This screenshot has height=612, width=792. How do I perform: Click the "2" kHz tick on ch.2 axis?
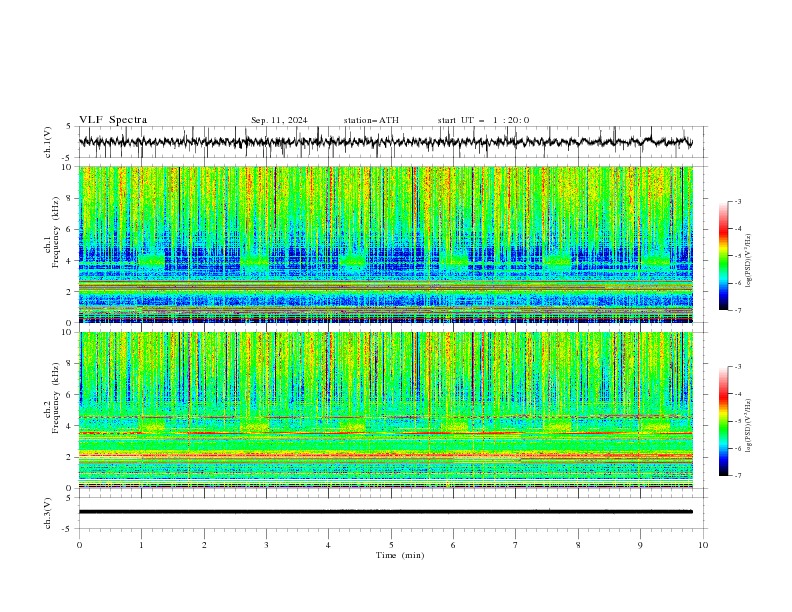70,457
